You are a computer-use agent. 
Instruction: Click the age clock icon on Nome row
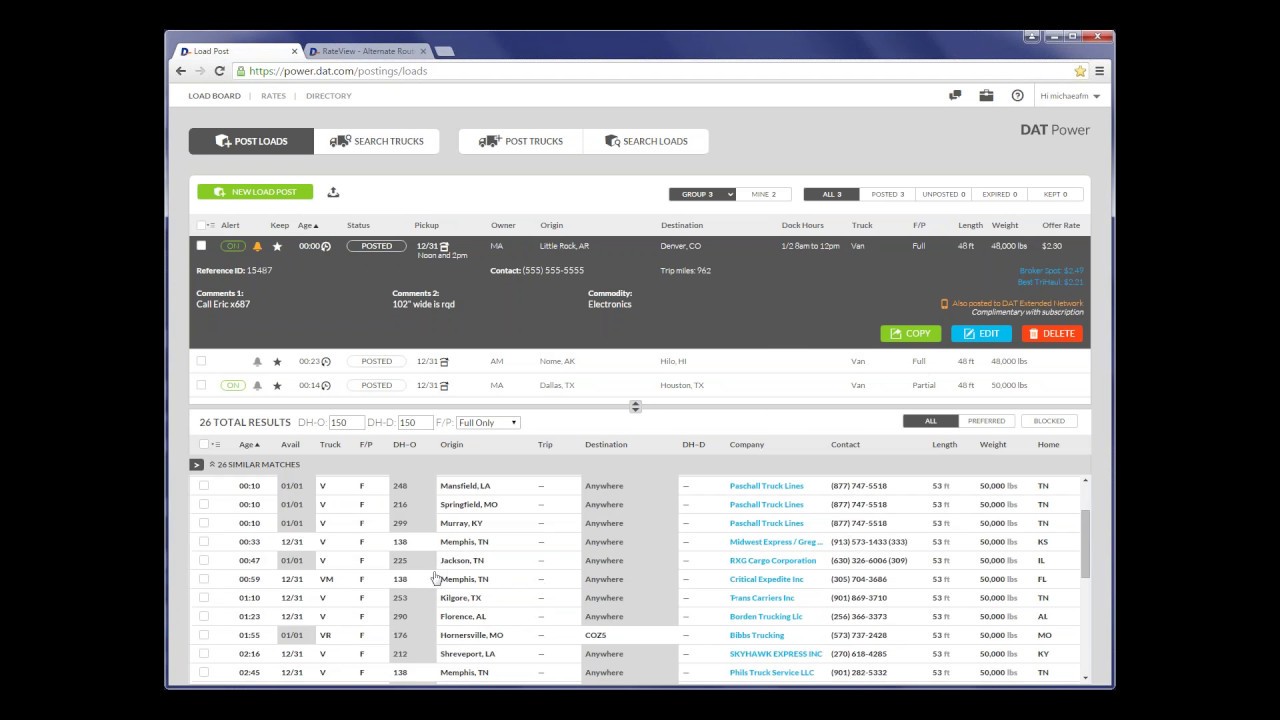(326, 362)
